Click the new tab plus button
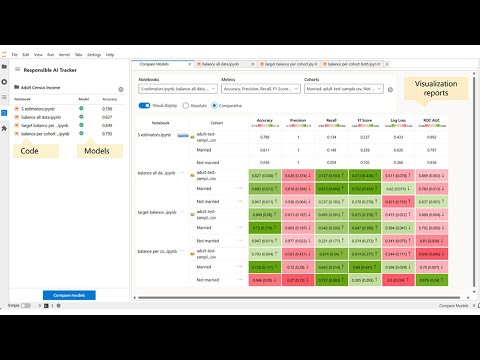Screen dimensions: 480x360 387,64
